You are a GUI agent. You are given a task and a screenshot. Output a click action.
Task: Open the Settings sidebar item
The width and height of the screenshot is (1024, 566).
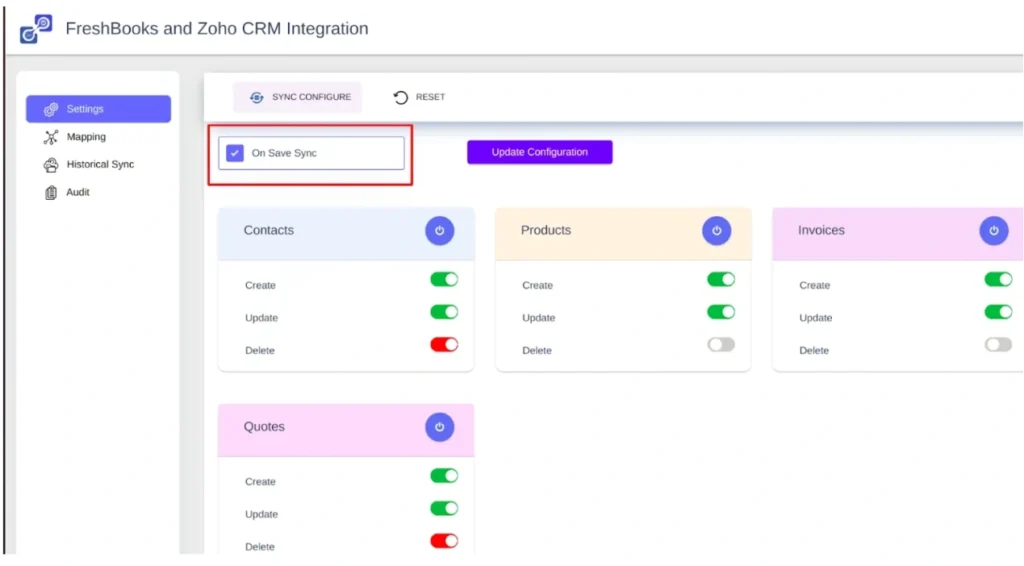pyautogui.click(x=99, y=109)
